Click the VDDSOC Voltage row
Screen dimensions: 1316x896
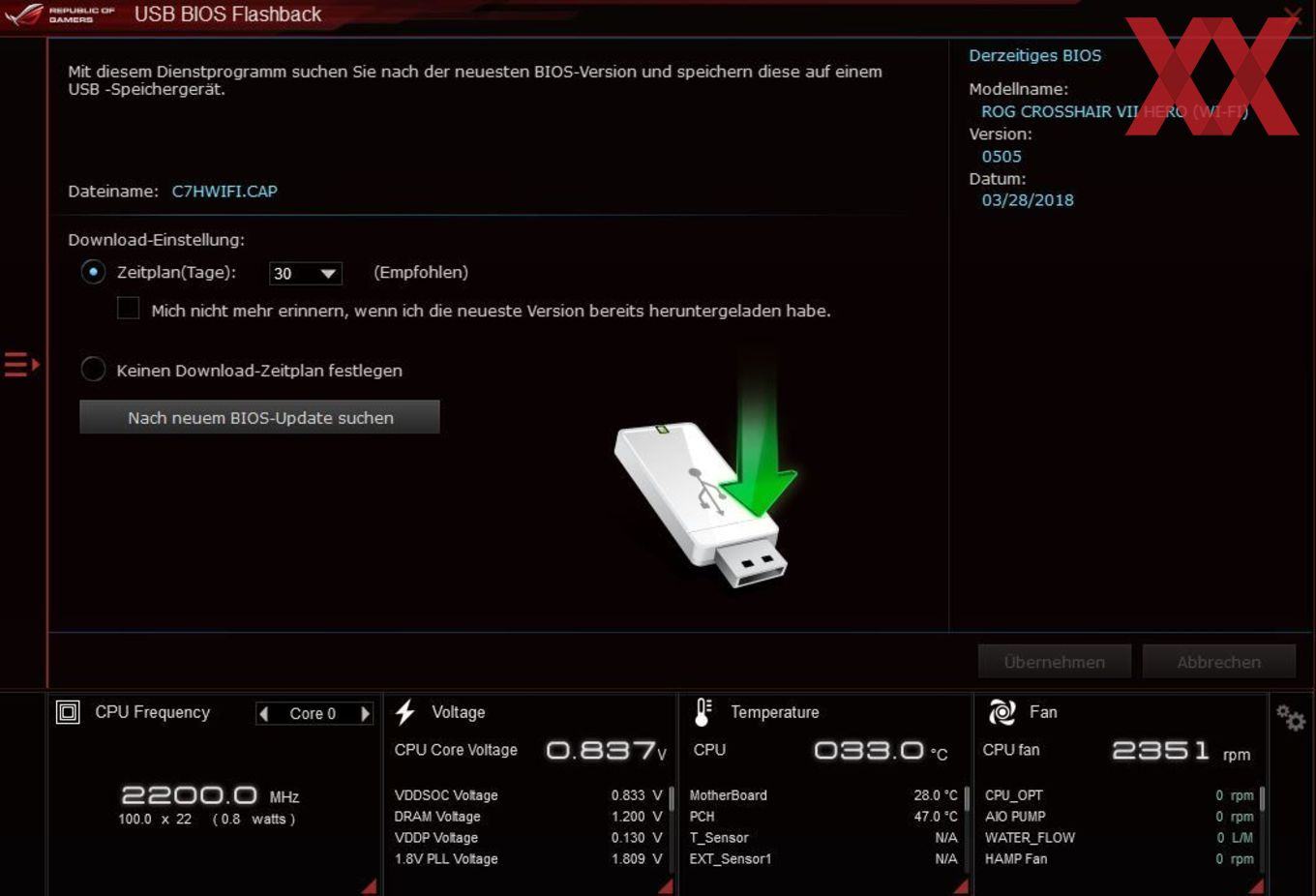pyautogui.click(x=528, y=795)
